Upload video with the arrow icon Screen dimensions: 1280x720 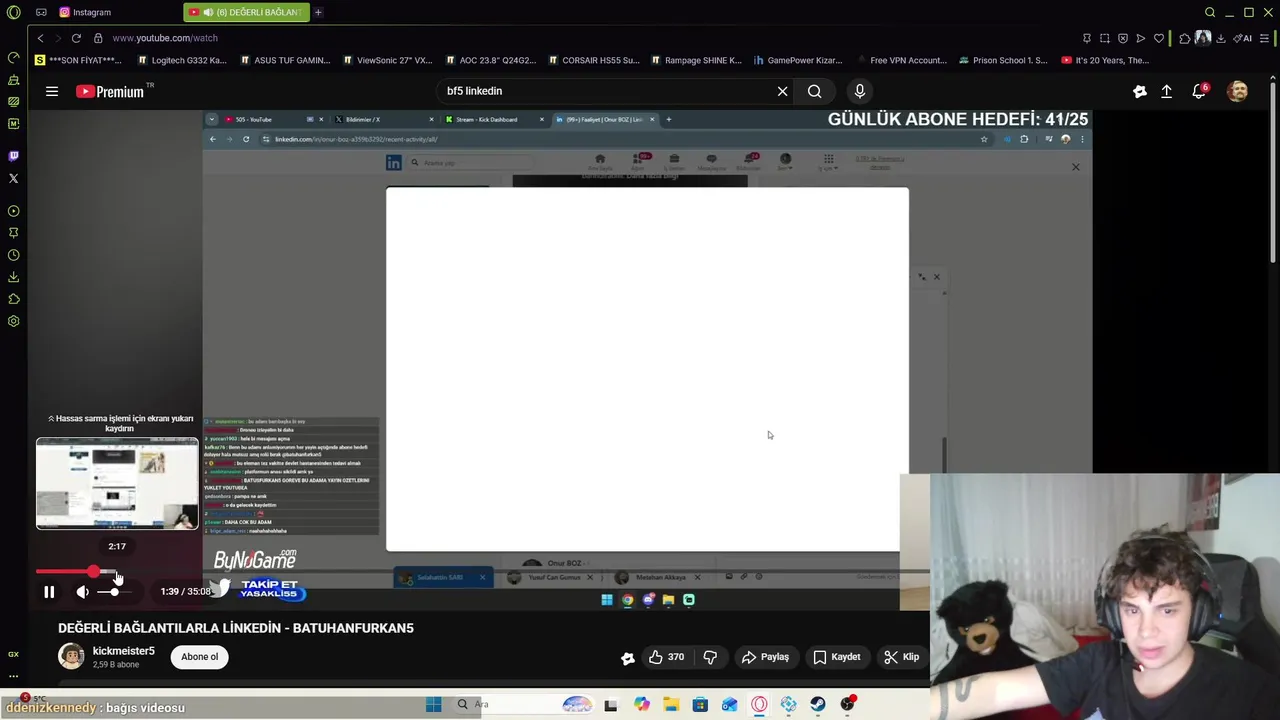[x=1166, y=91]
